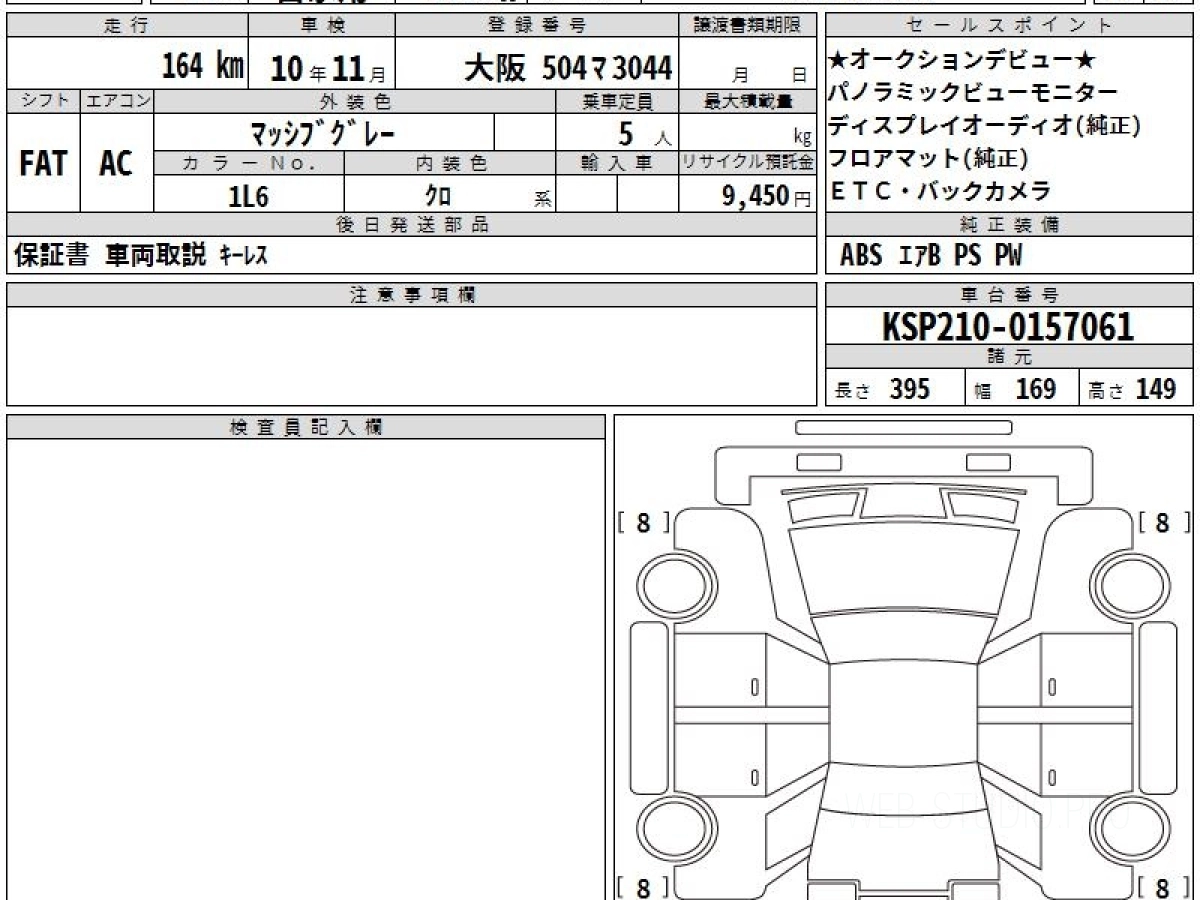The width and height of the screenshot is (1200, 900).
Task: Click the カラーNo. header
Action: click(249, 163)
